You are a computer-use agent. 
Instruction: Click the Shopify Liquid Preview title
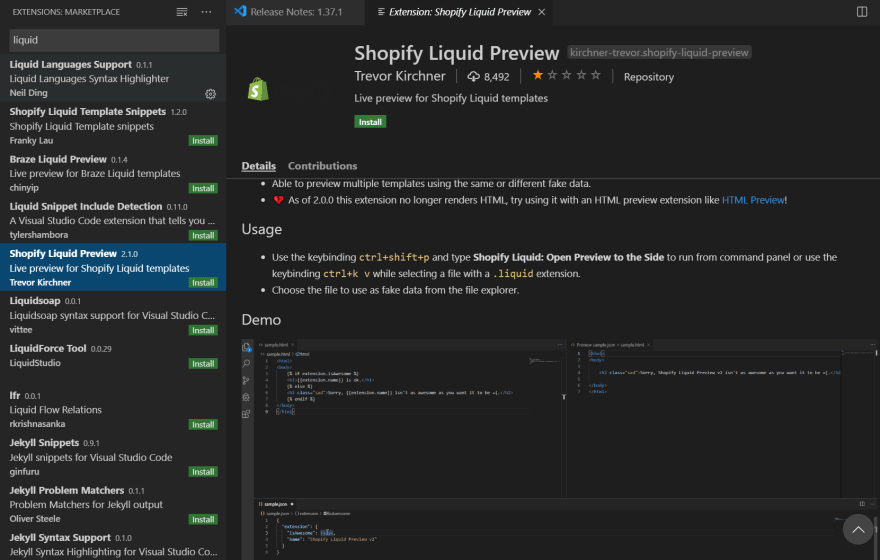coord(457,53)
